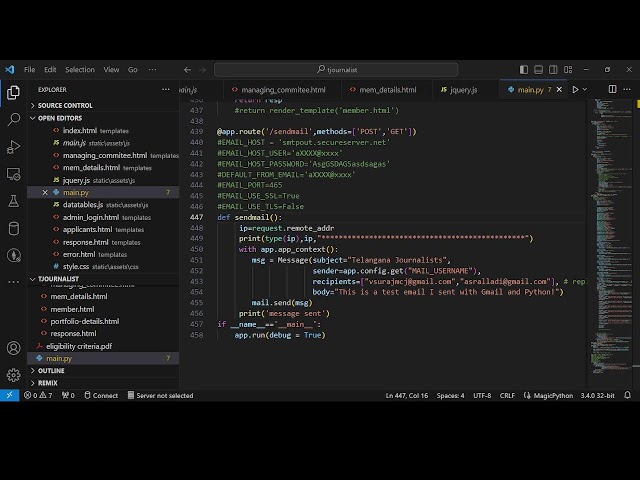Toggle primary side bar layout icon
This screenshot has width=640, height=480.
point(524,70)
